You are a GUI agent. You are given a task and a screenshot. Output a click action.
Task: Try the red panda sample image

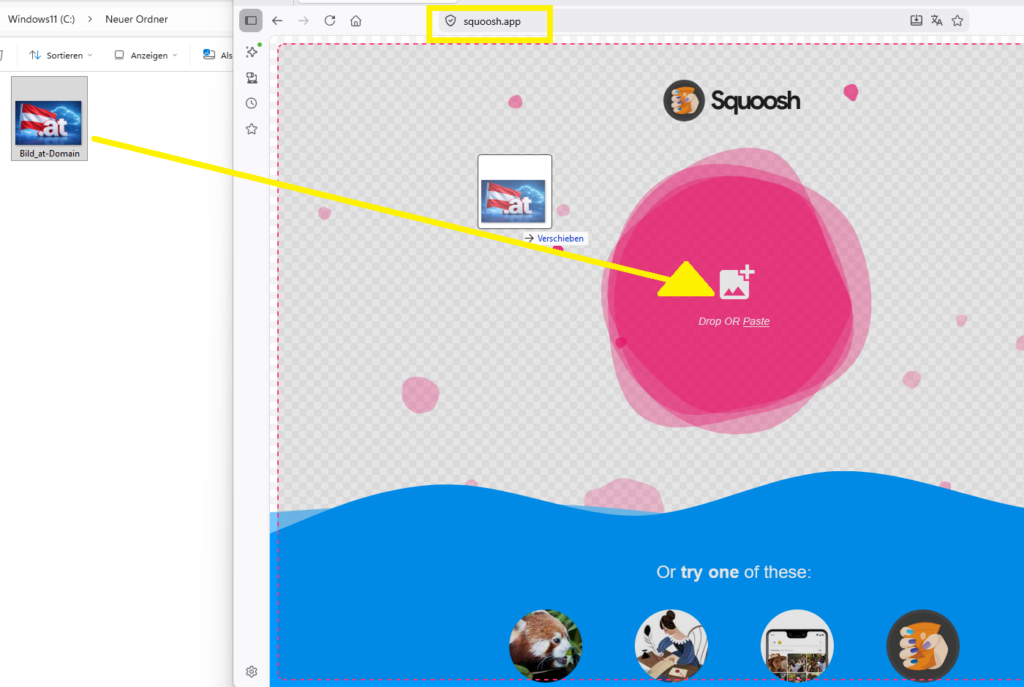tap(545, 645)
